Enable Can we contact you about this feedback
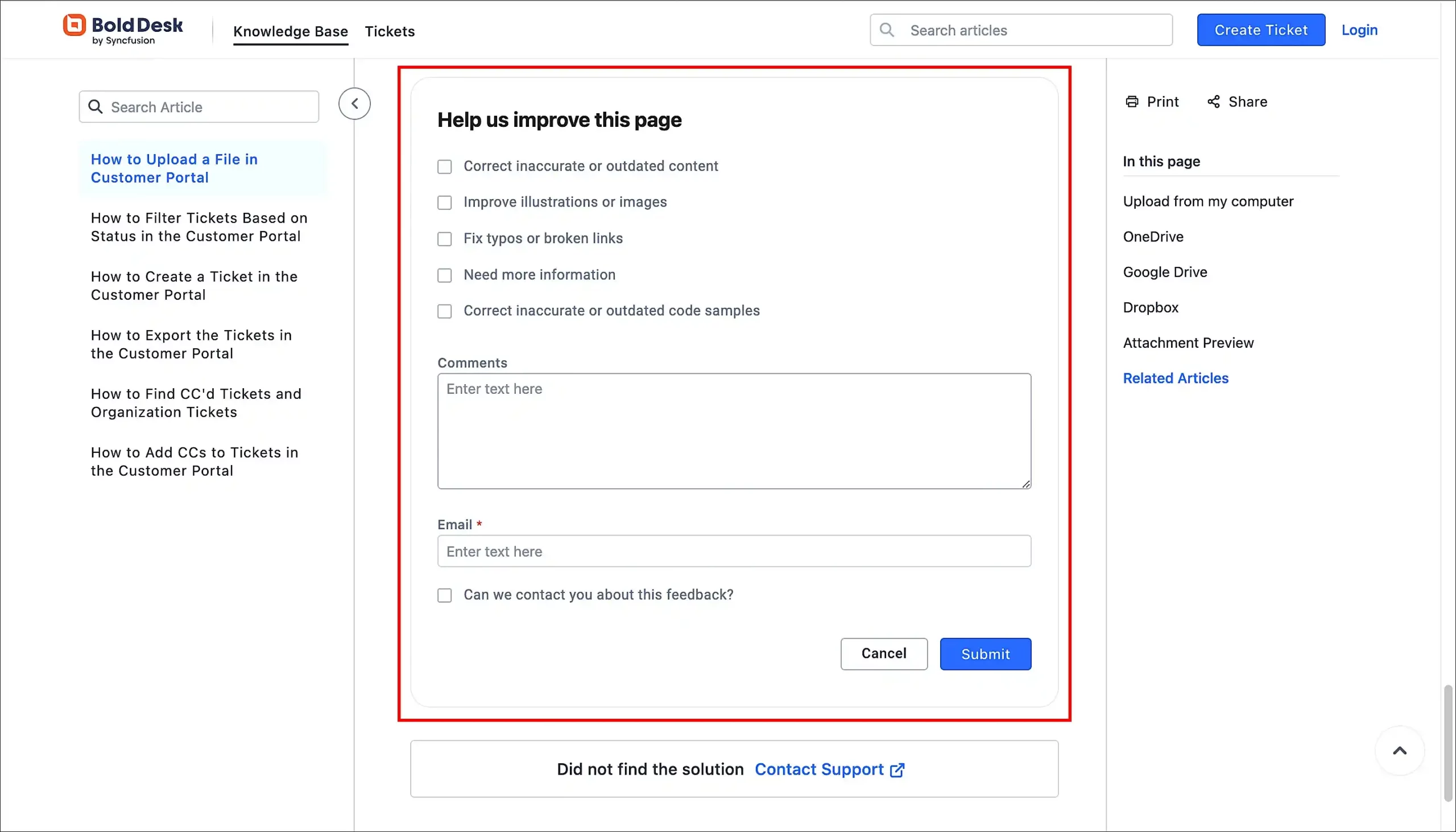The height and width of the screenshot is (832, 1456). (444, 595)
